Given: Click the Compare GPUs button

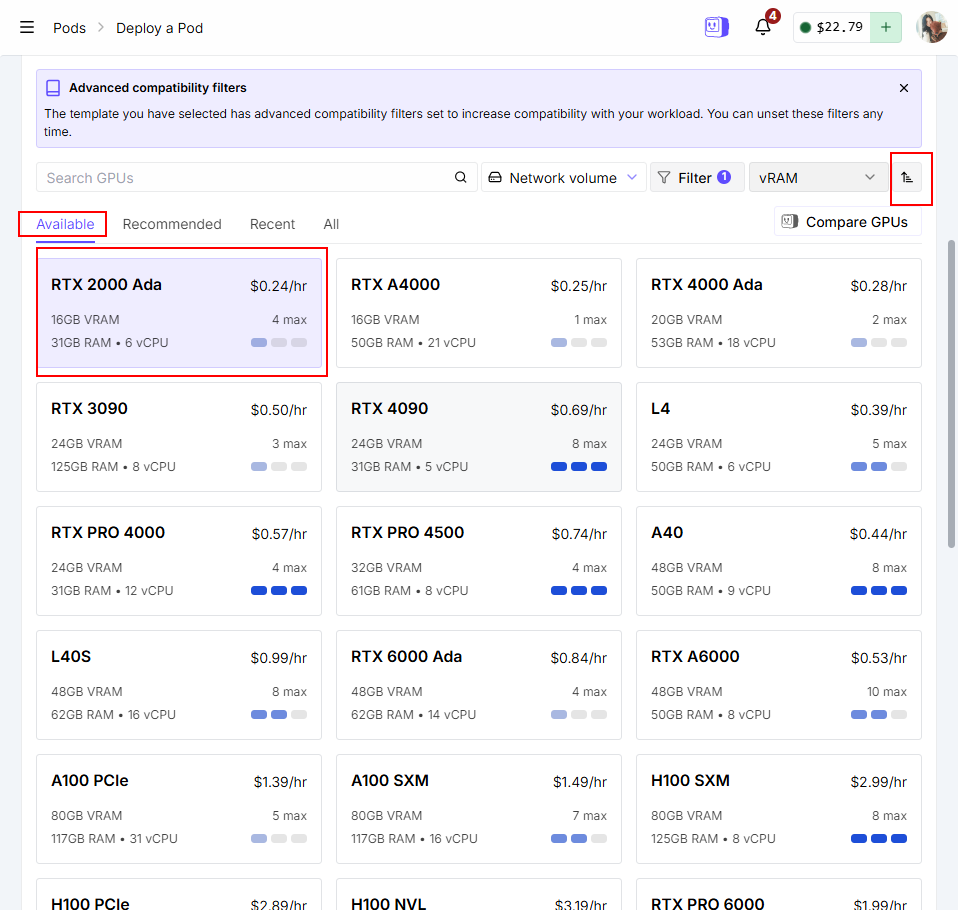Looking at the screenshot, I should point(847,222).
